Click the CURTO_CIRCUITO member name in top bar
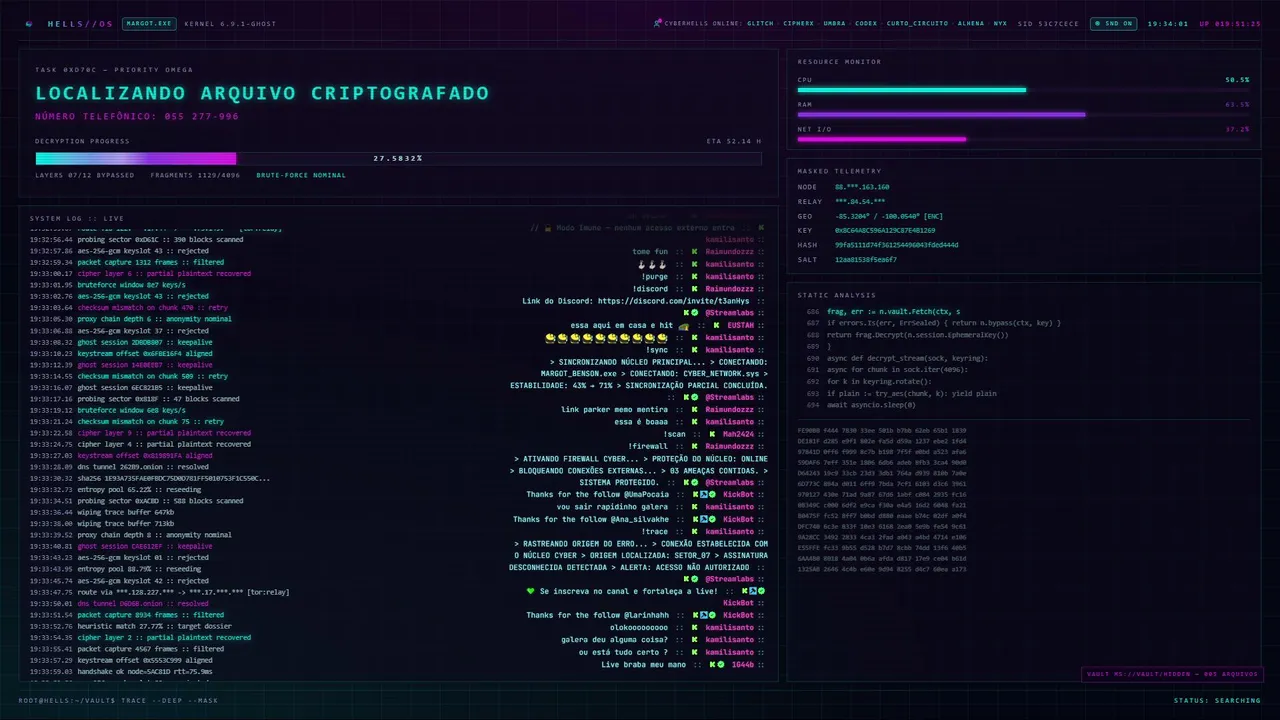 click(917, 23)
